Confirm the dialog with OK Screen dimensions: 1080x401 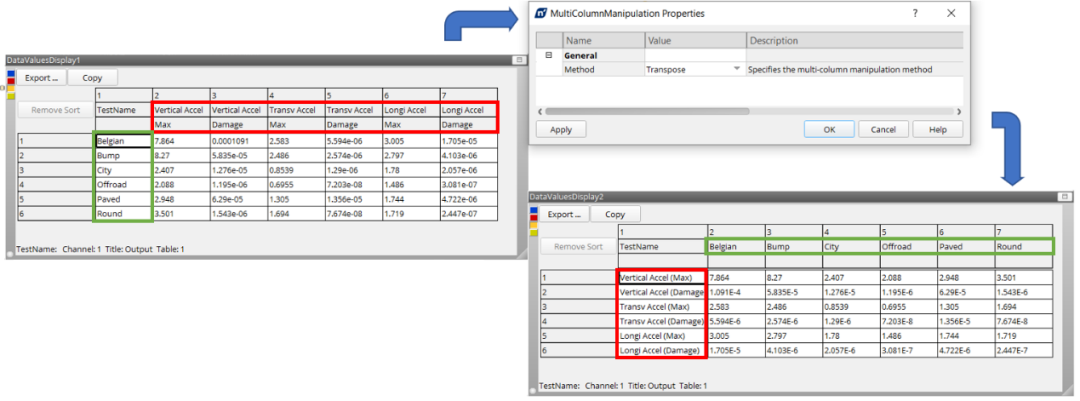[x=829, y=130]
